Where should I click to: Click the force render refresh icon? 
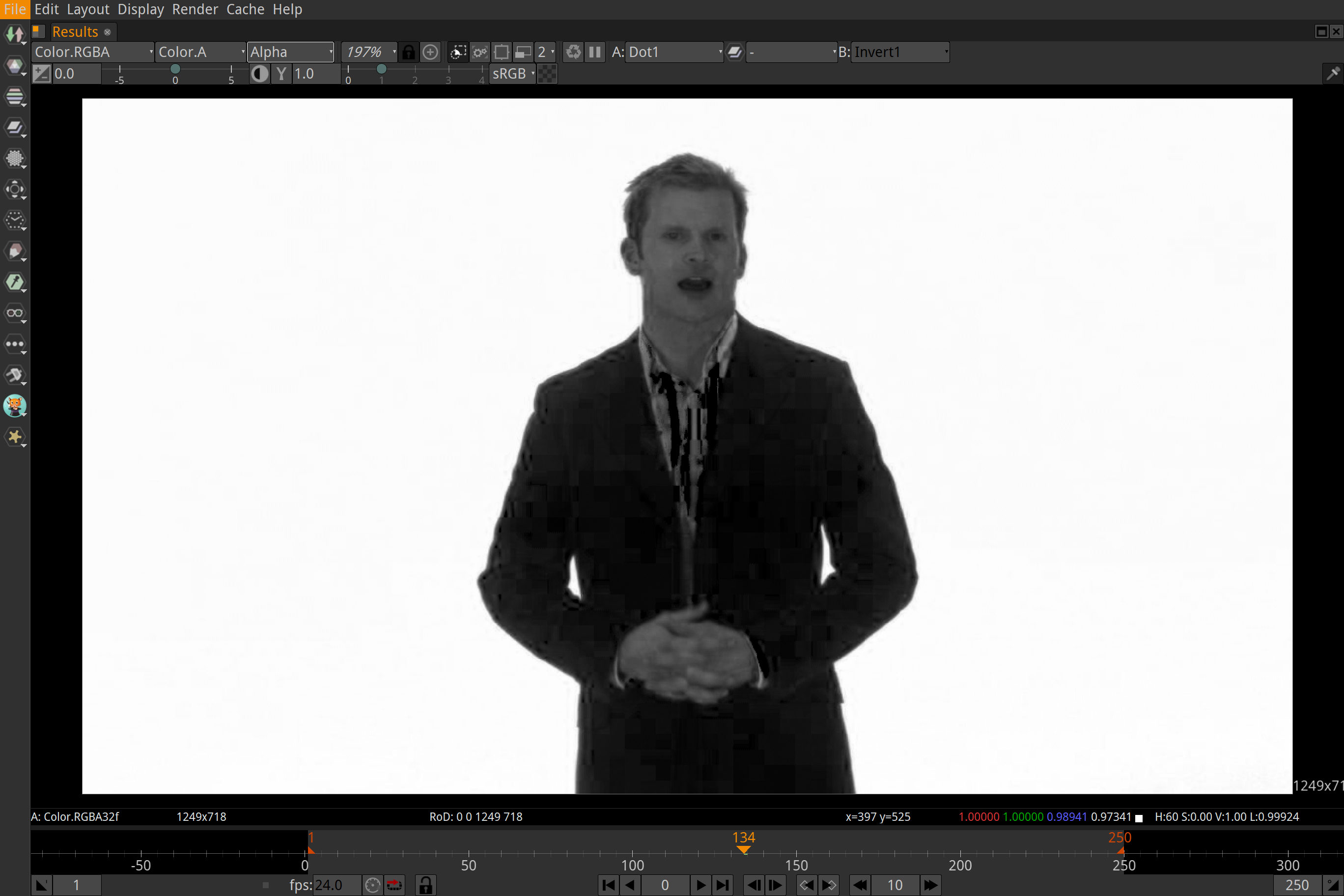(x=573, y=53)
